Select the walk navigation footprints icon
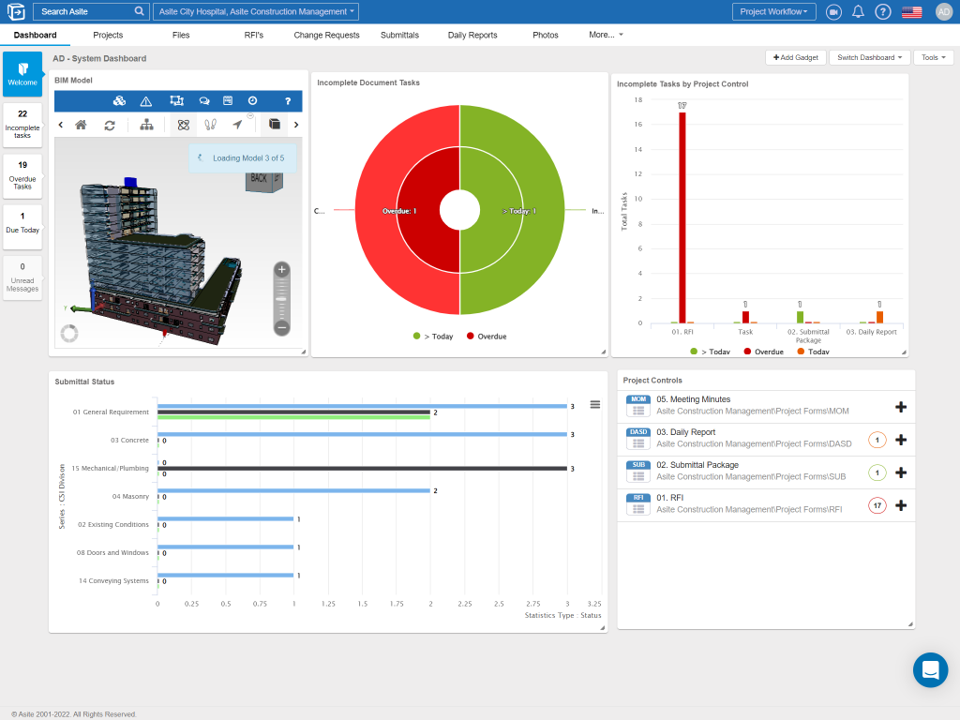The width and height of the screenshot is (960, 720). pos(210,124)
